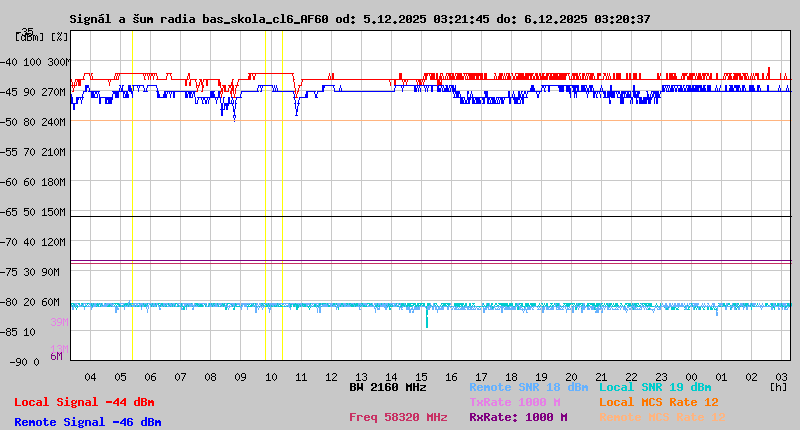Click the [h] unit label on time axis
This screenshot has width=800, height=430.
coord(778,387)
